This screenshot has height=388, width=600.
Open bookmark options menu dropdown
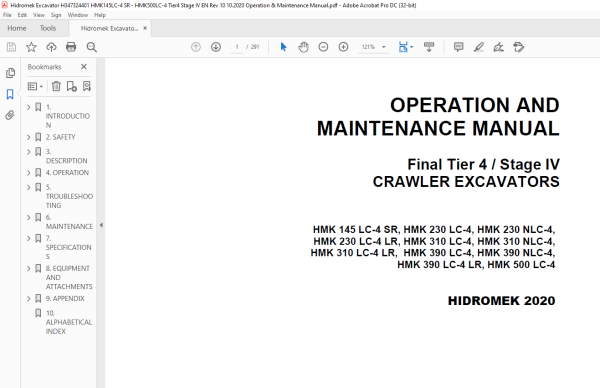pyautogui.click(x=35, y=86)
